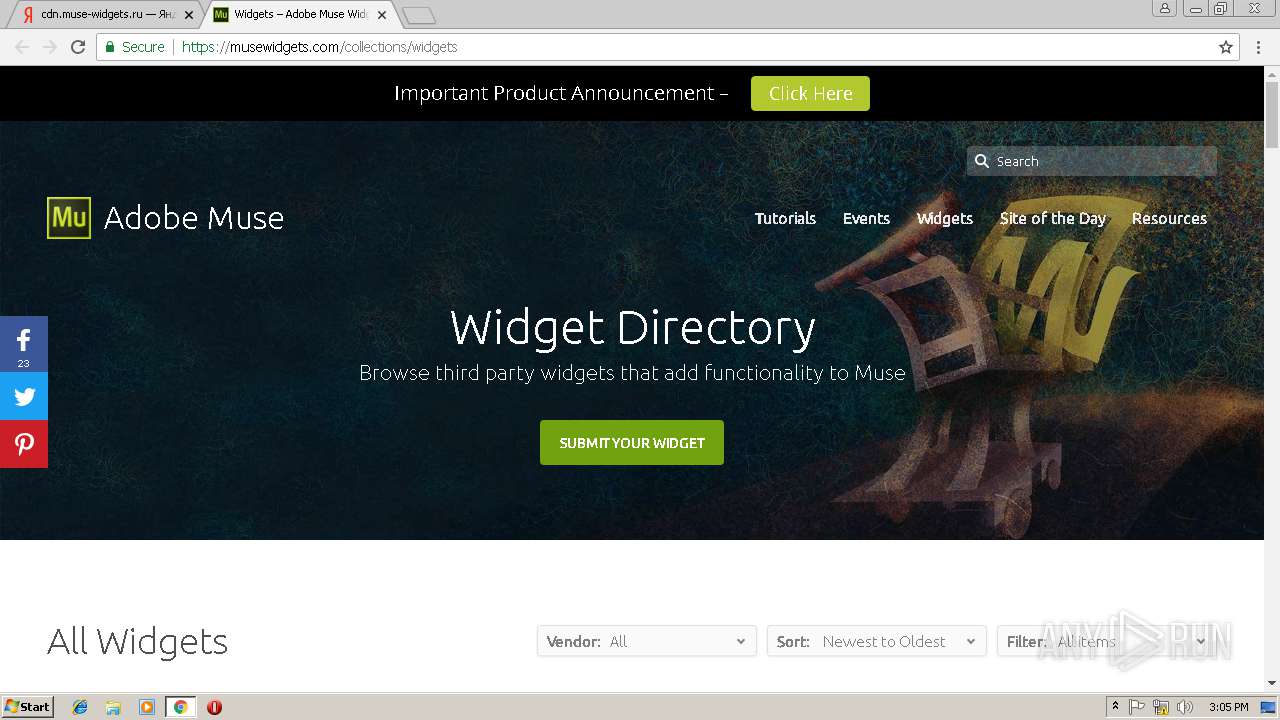The width and height of the screenshot is (1280, 720).
Task: Show hidden tray icons arrow
Action: pos(1115,707)
